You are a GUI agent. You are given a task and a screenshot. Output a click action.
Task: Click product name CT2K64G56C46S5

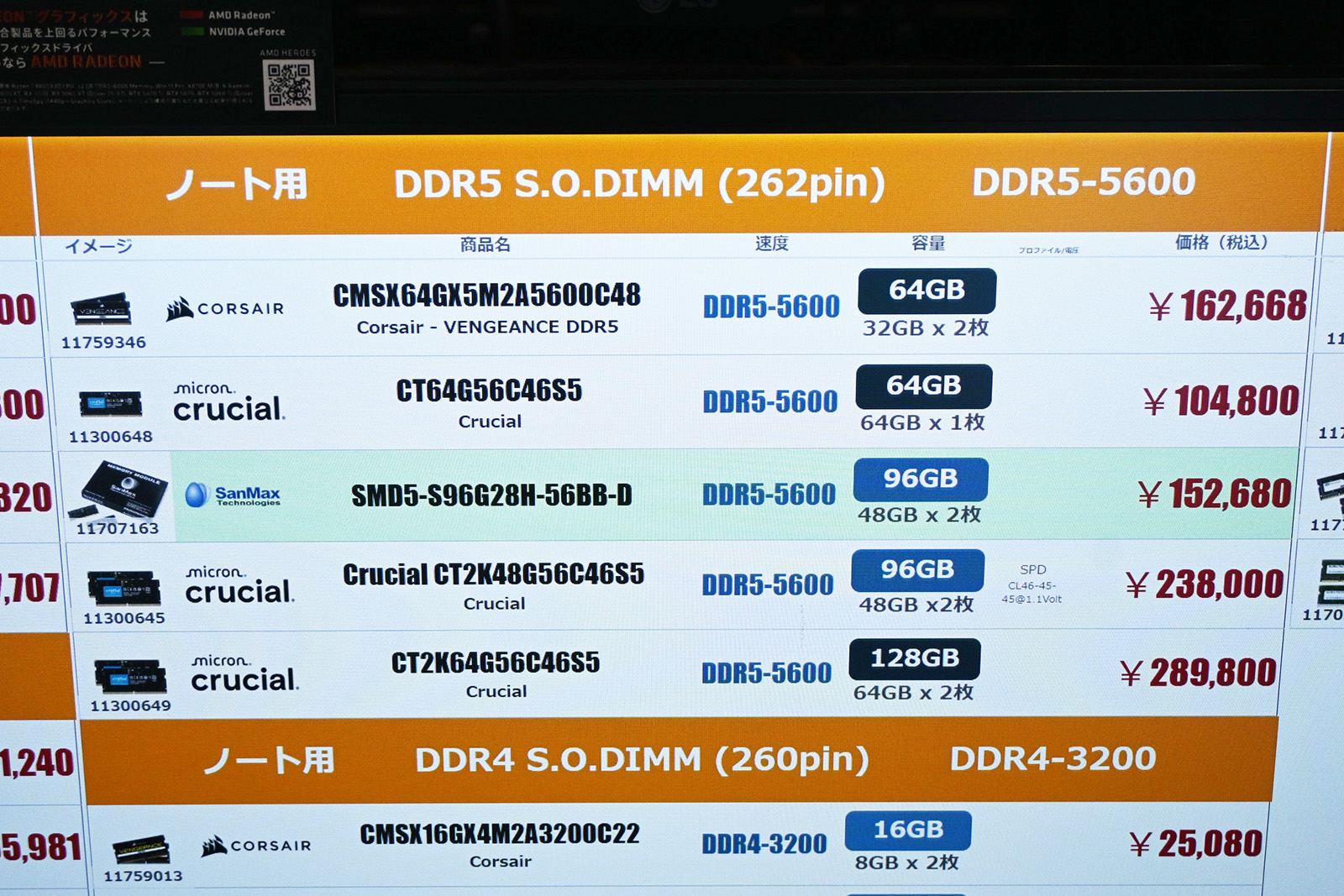(496, 663)
